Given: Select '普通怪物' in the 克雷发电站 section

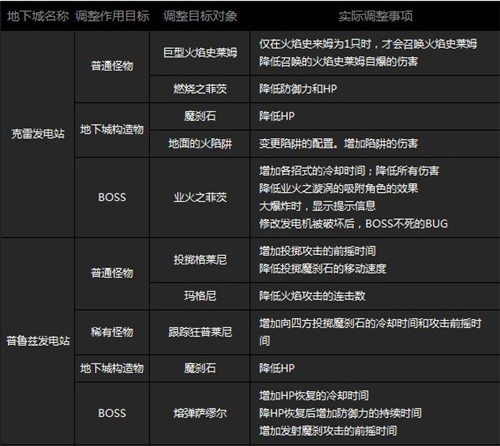Looking at the screenshot, I should point(112,66).
